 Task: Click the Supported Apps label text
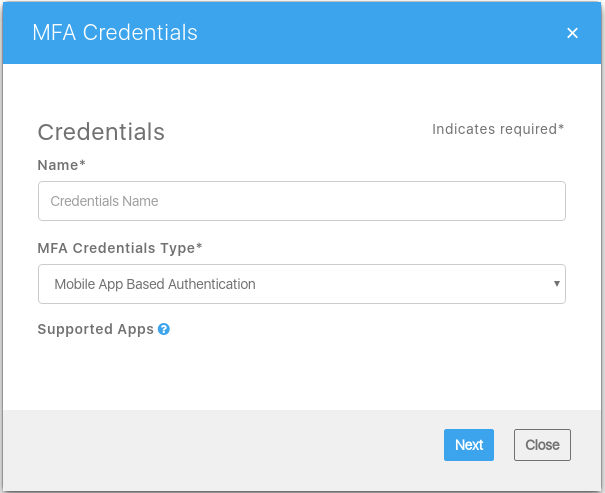pos(96,329)
